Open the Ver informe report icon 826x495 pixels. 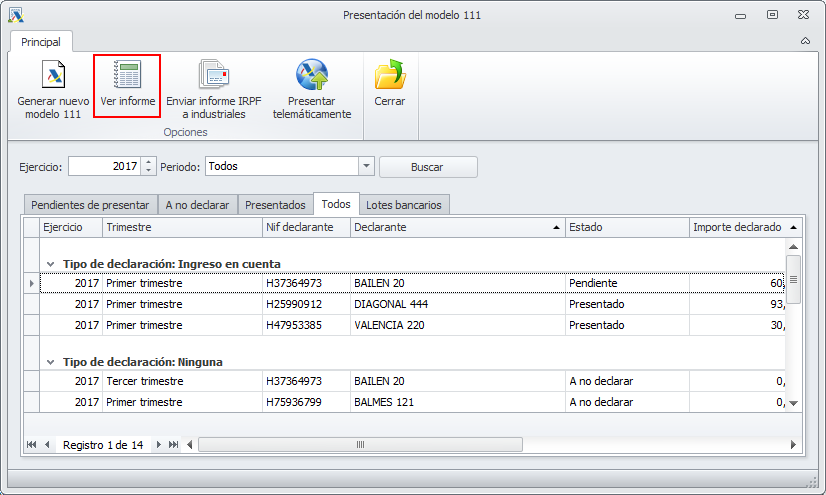(127, 76)
